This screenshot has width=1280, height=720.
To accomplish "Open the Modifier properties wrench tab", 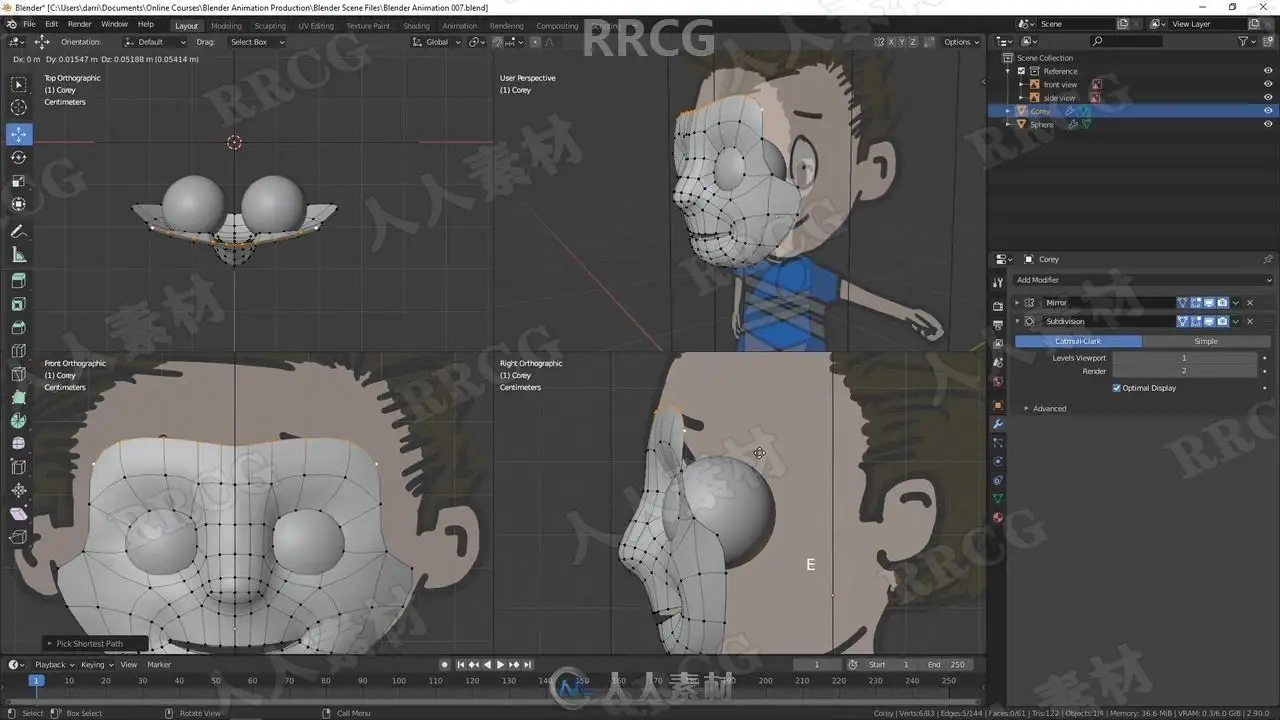I will [998, 424].
